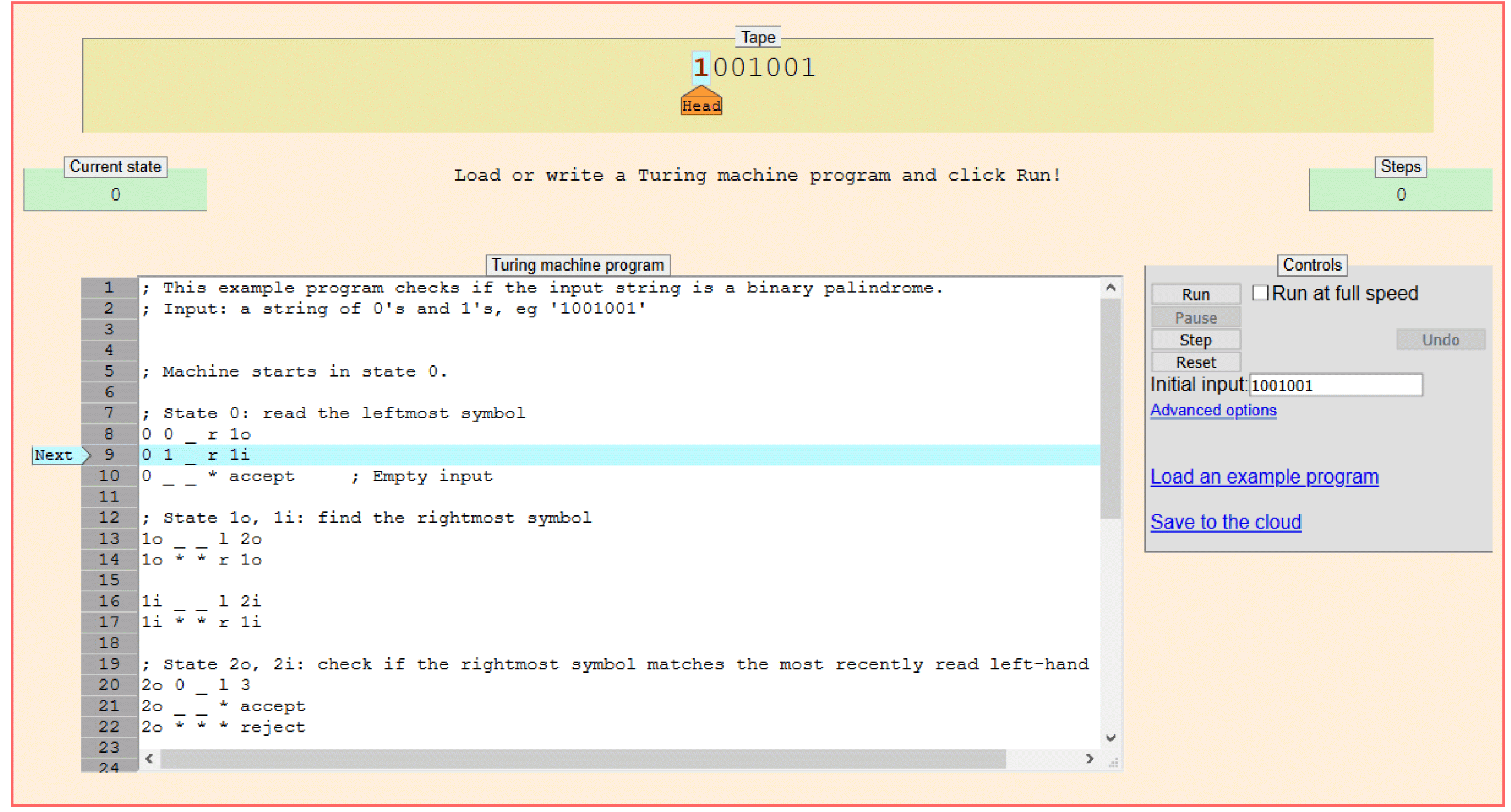This screenshot has height=812, width=1511.
Task: Open Load an example program link
Action: click(x=1264, y=477)
